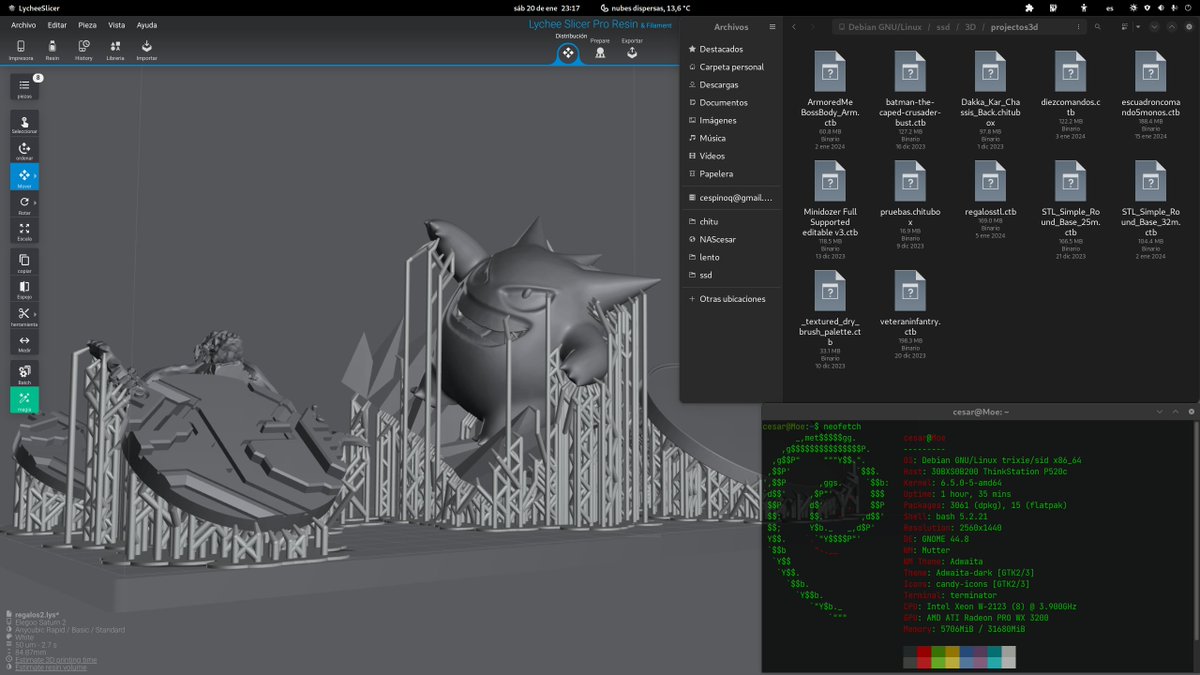Screen dimensions: 1200x675
Task: Open the Batch tool
Action: click(24, 374)
